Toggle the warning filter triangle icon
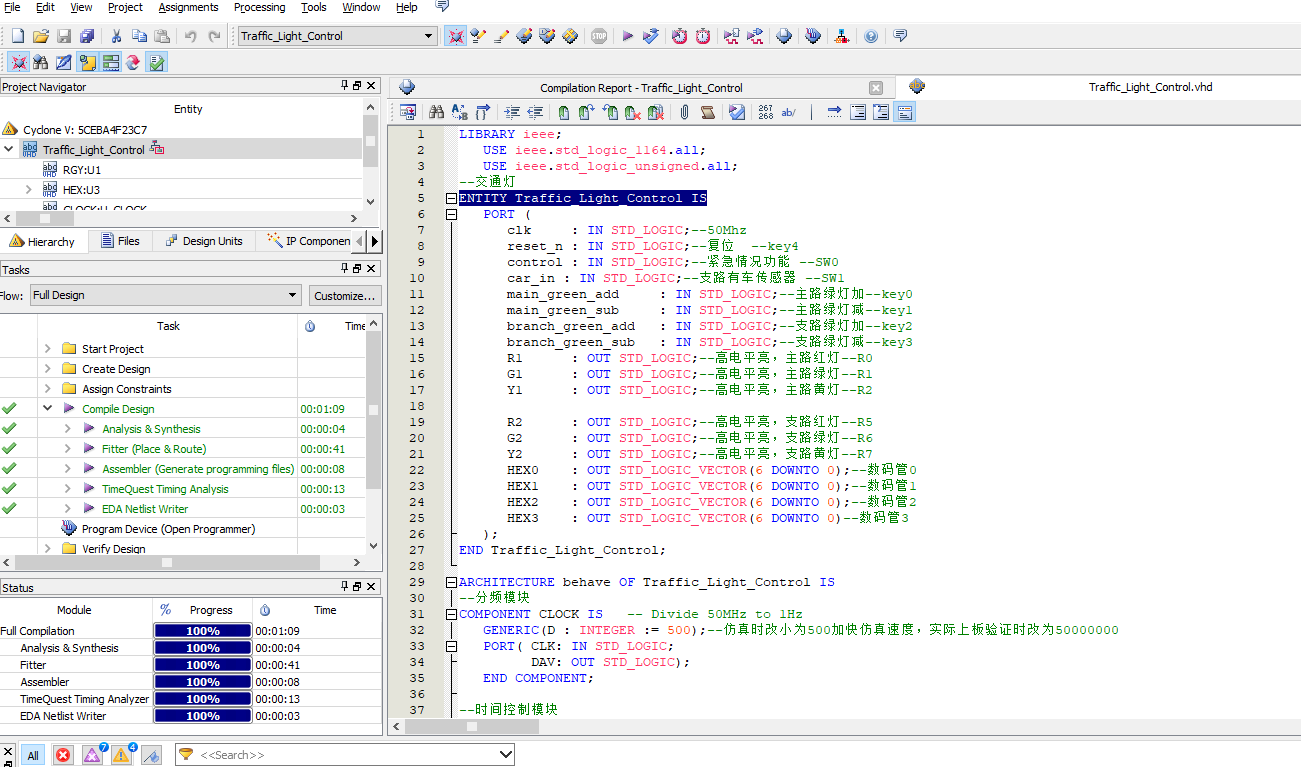Screen dimensions: 1301x767 click(x=123, y=755)
